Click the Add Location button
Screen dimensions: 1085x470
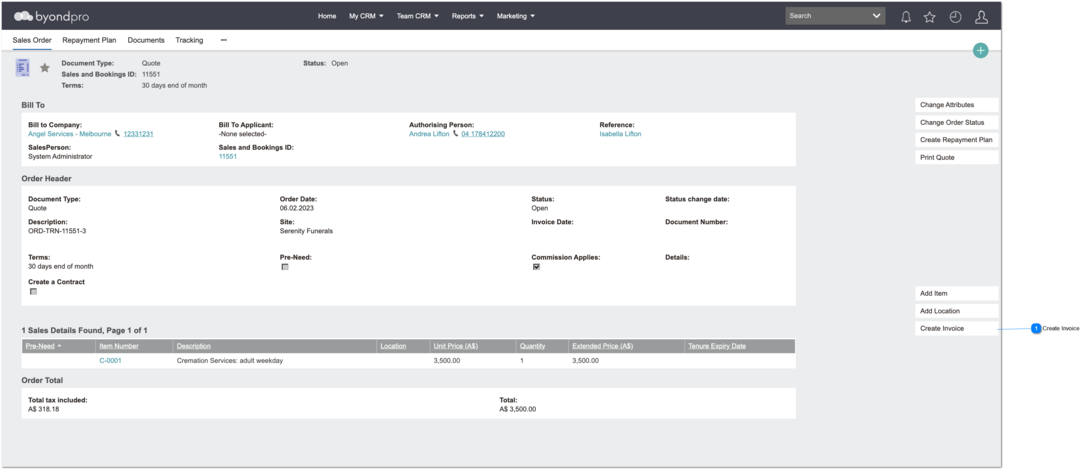(956, 311)
